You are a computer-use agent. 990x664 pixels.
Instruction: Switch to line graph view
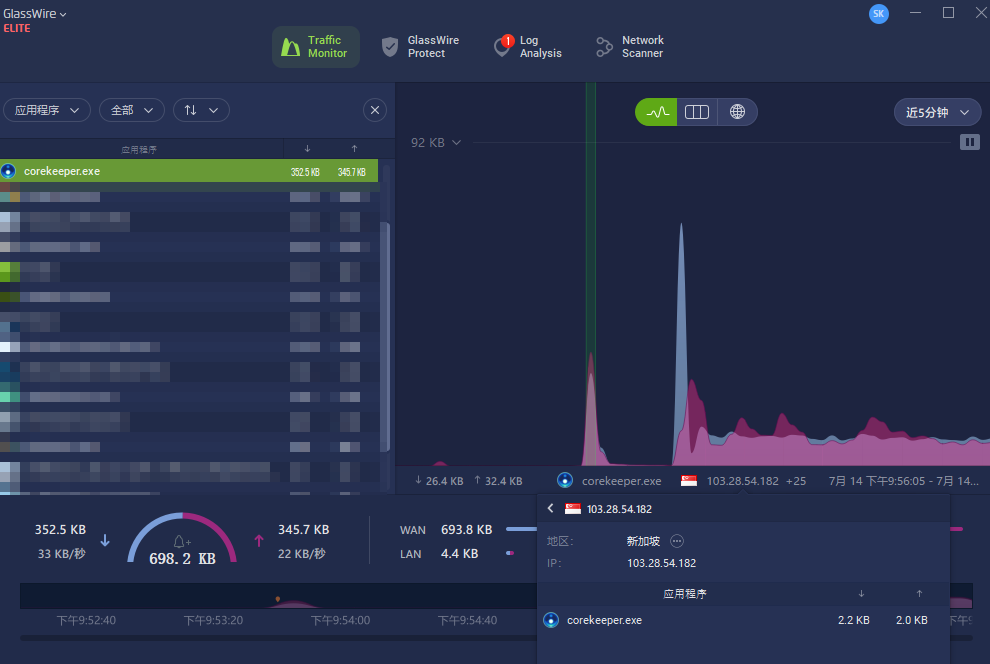[656, 112]
